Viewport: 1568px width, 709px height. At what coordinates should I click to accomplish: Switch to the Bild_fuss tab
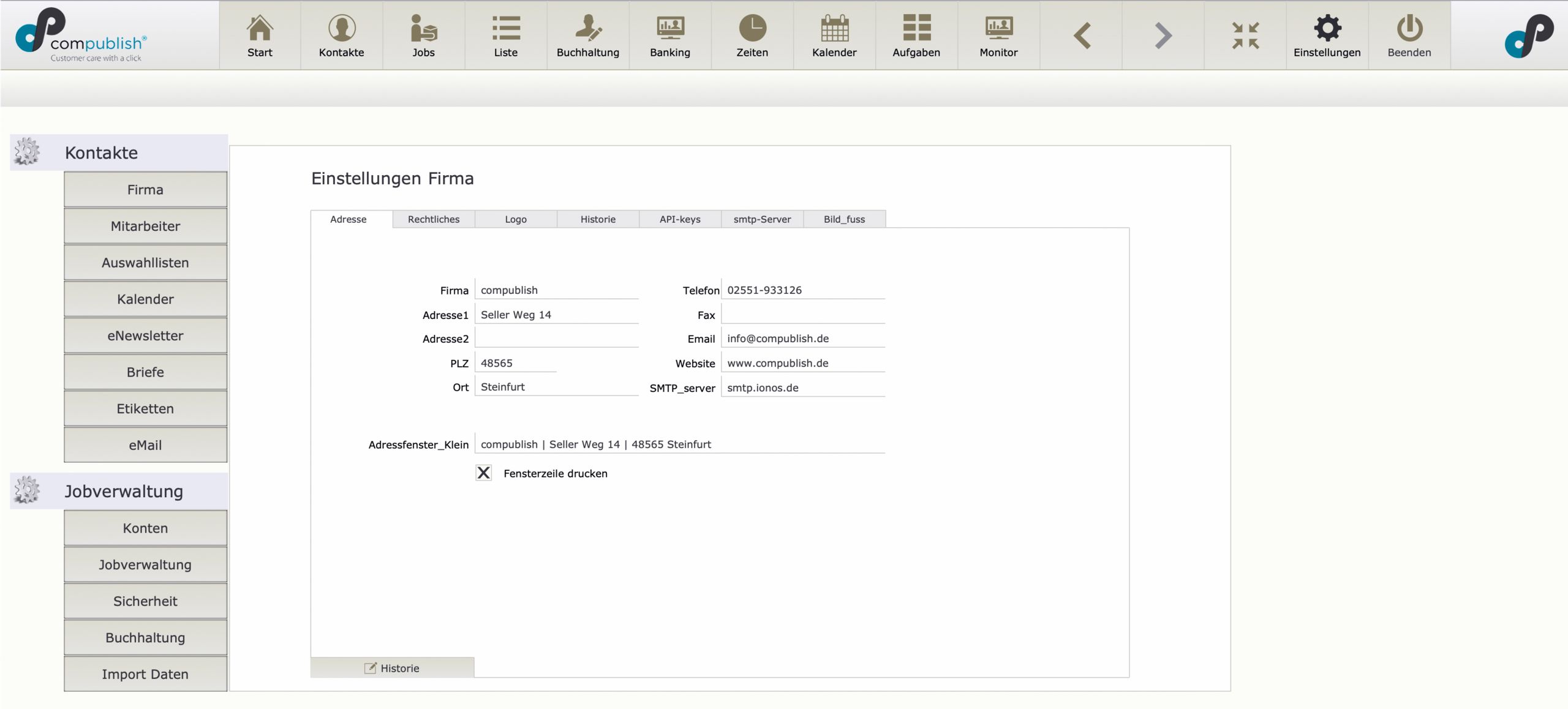click(x=844, y=219)
